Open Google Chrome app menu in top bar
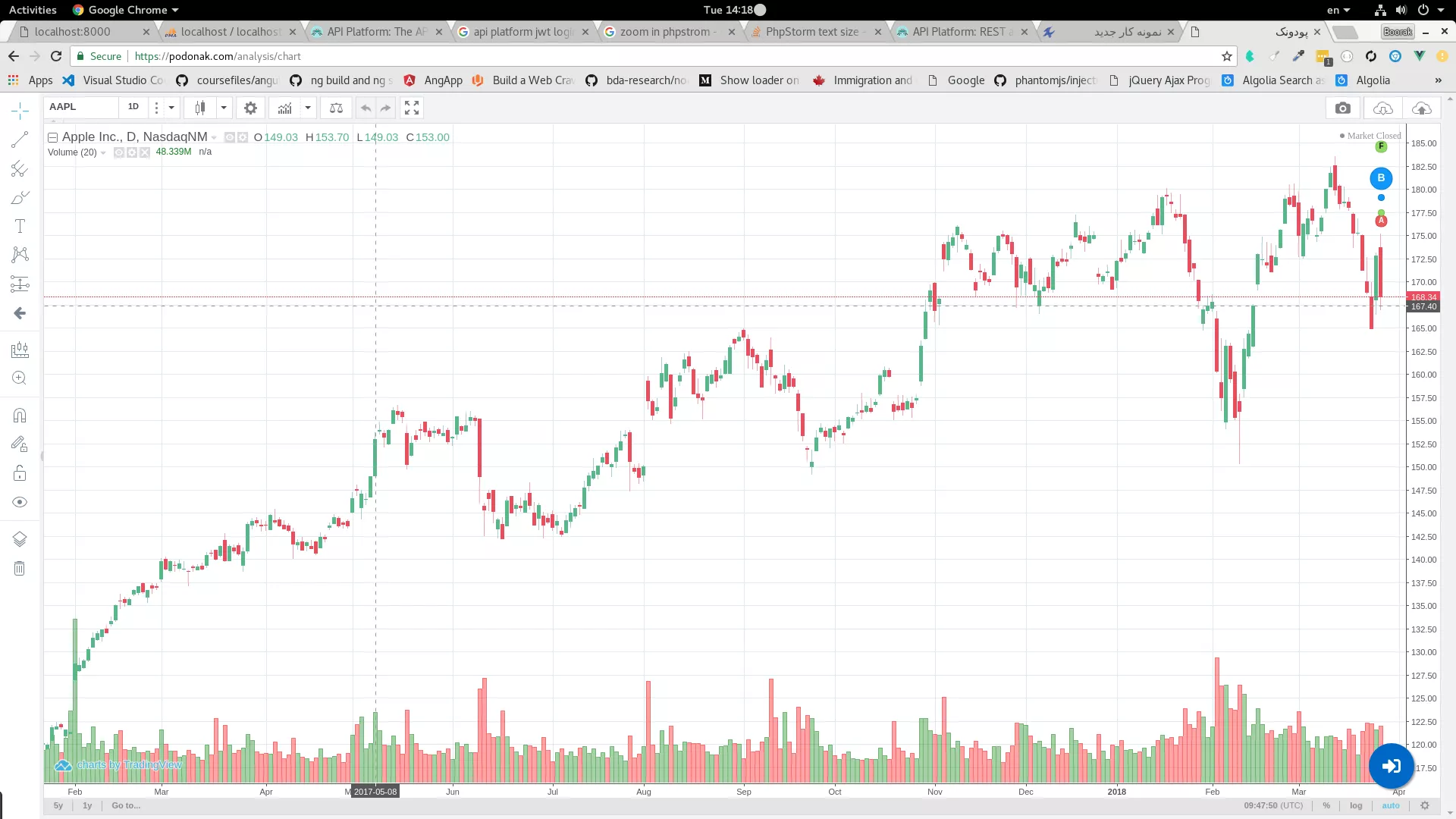The image size is (1456, 819). 126,10
